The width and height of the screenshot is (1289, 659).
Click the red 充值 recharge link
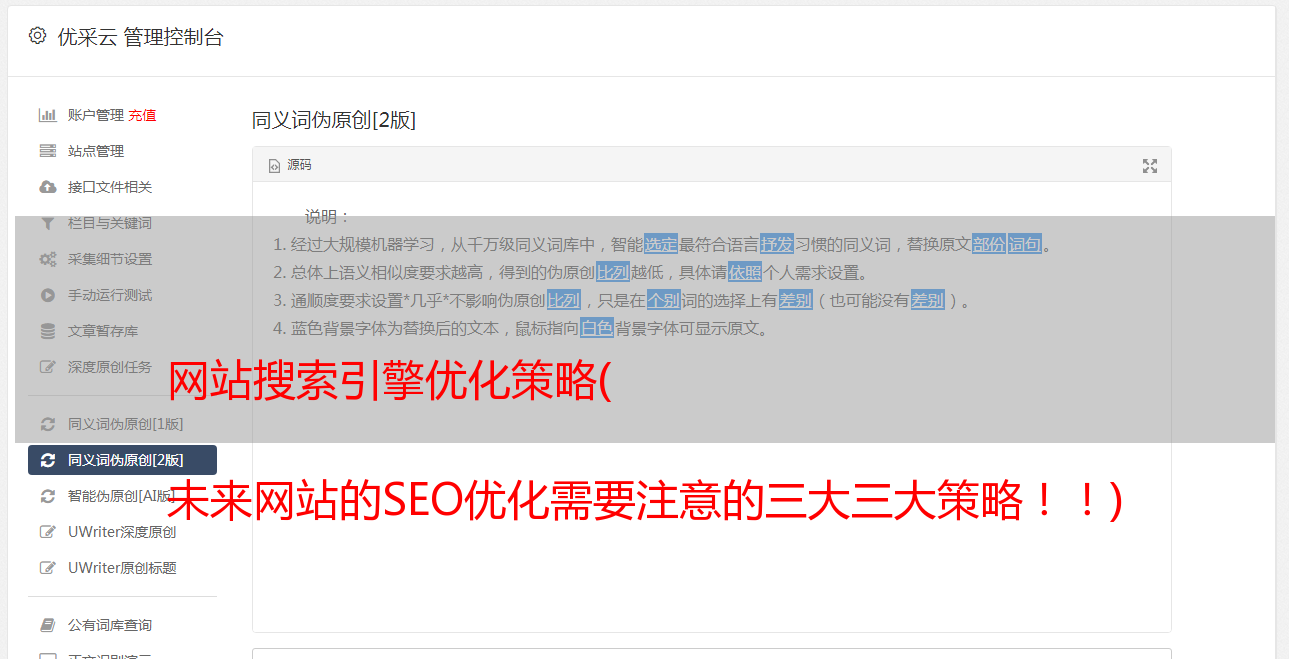coord(142,115)
